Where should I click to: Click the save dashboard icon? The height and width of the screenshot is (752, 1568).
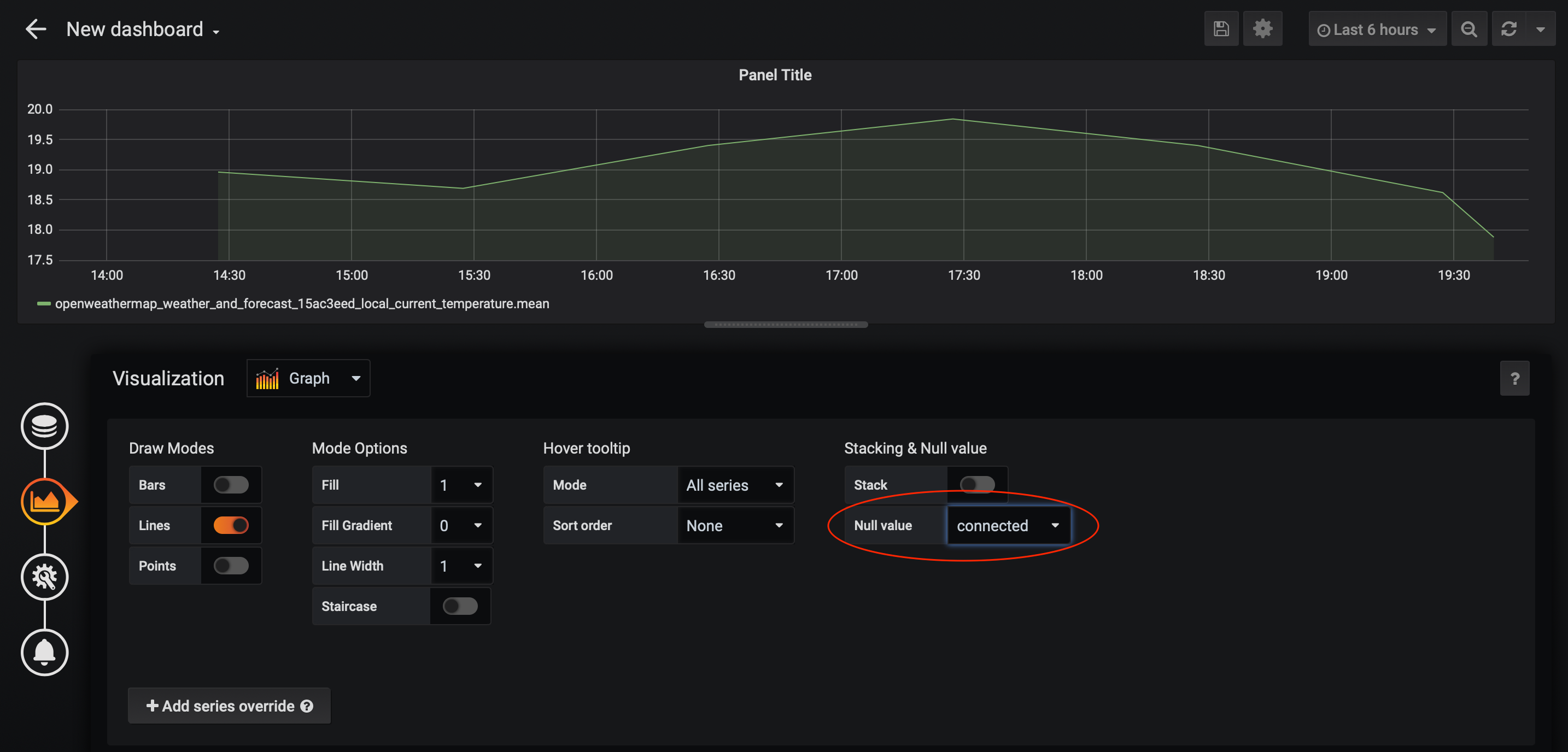(1220, 29)
